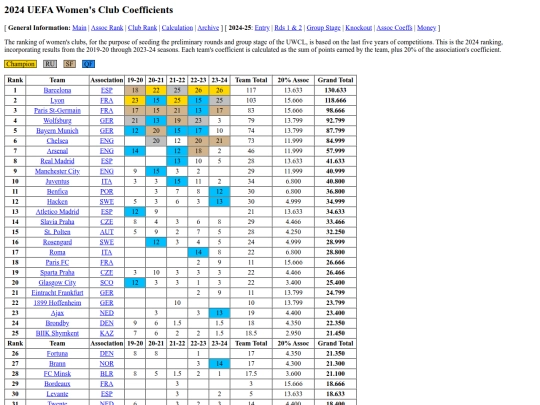Image resolution: width=540 pixels, height=405 pixels.
Task: Open the ENG association link in Chelsea row
Action: [x=107, y=141]
